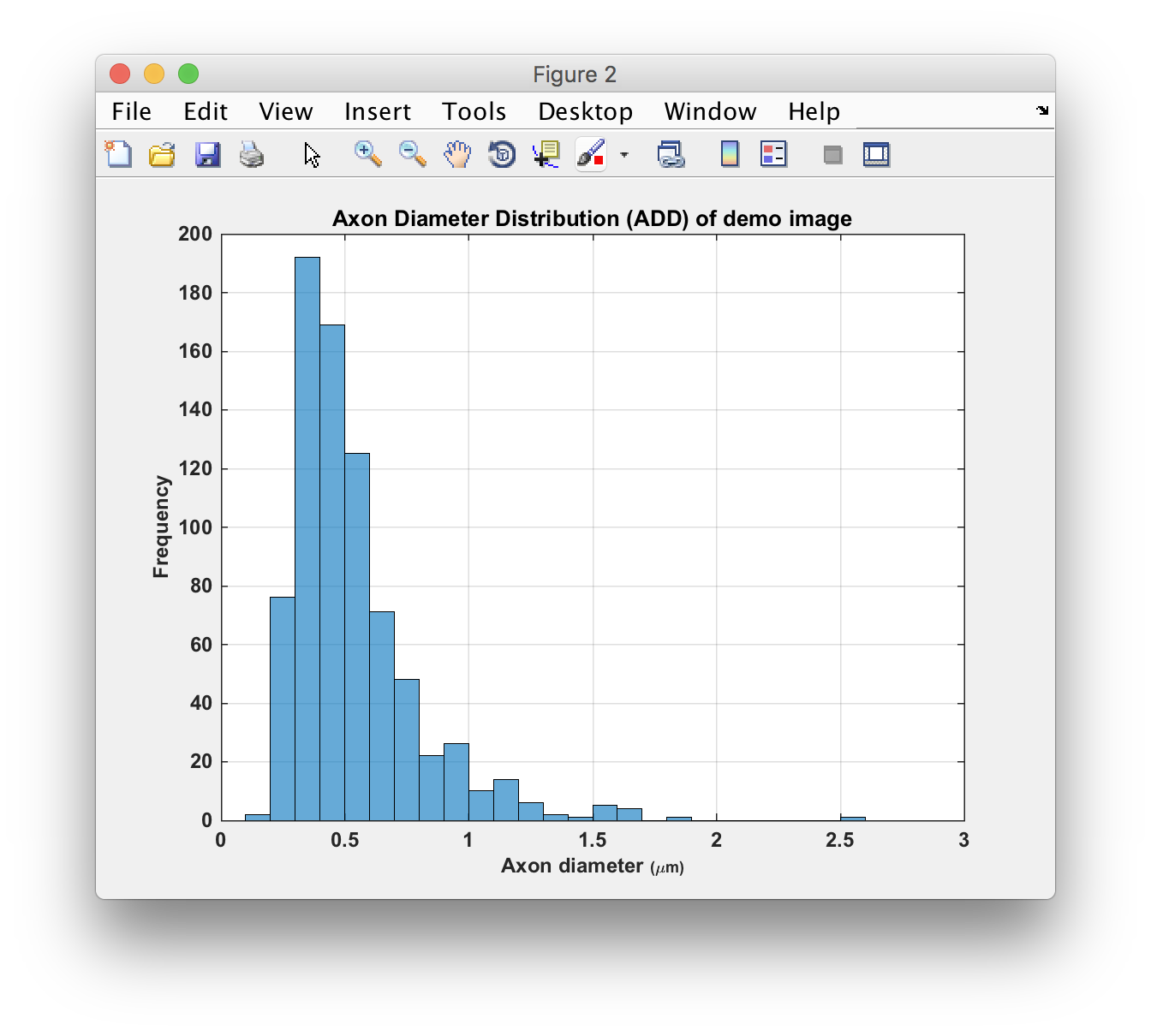Click the tallest histogram bar near 192
This screenshot has height=1036, width=1151.
(x=307, y=539)
